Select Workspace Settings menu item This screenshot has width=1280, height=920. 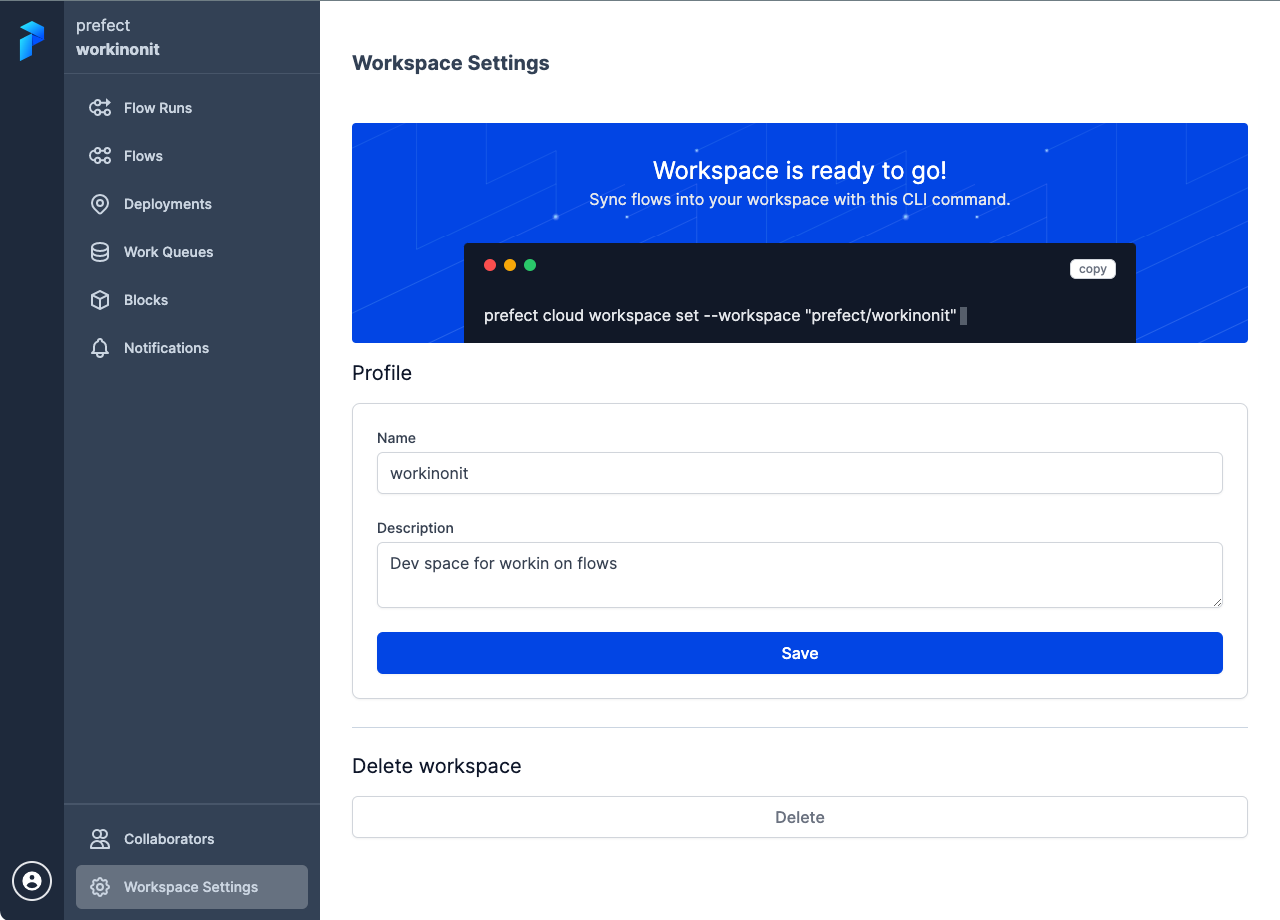(x=192, y=887)
